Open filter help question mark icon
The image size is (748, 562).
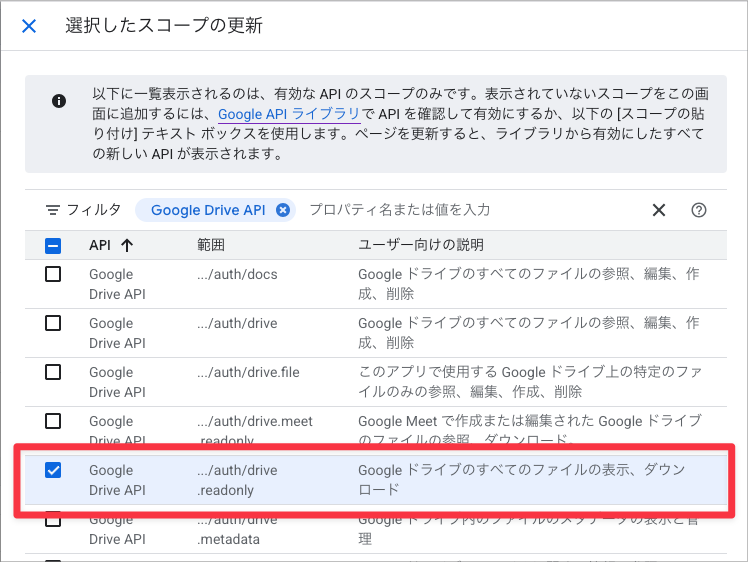[699, 210]
